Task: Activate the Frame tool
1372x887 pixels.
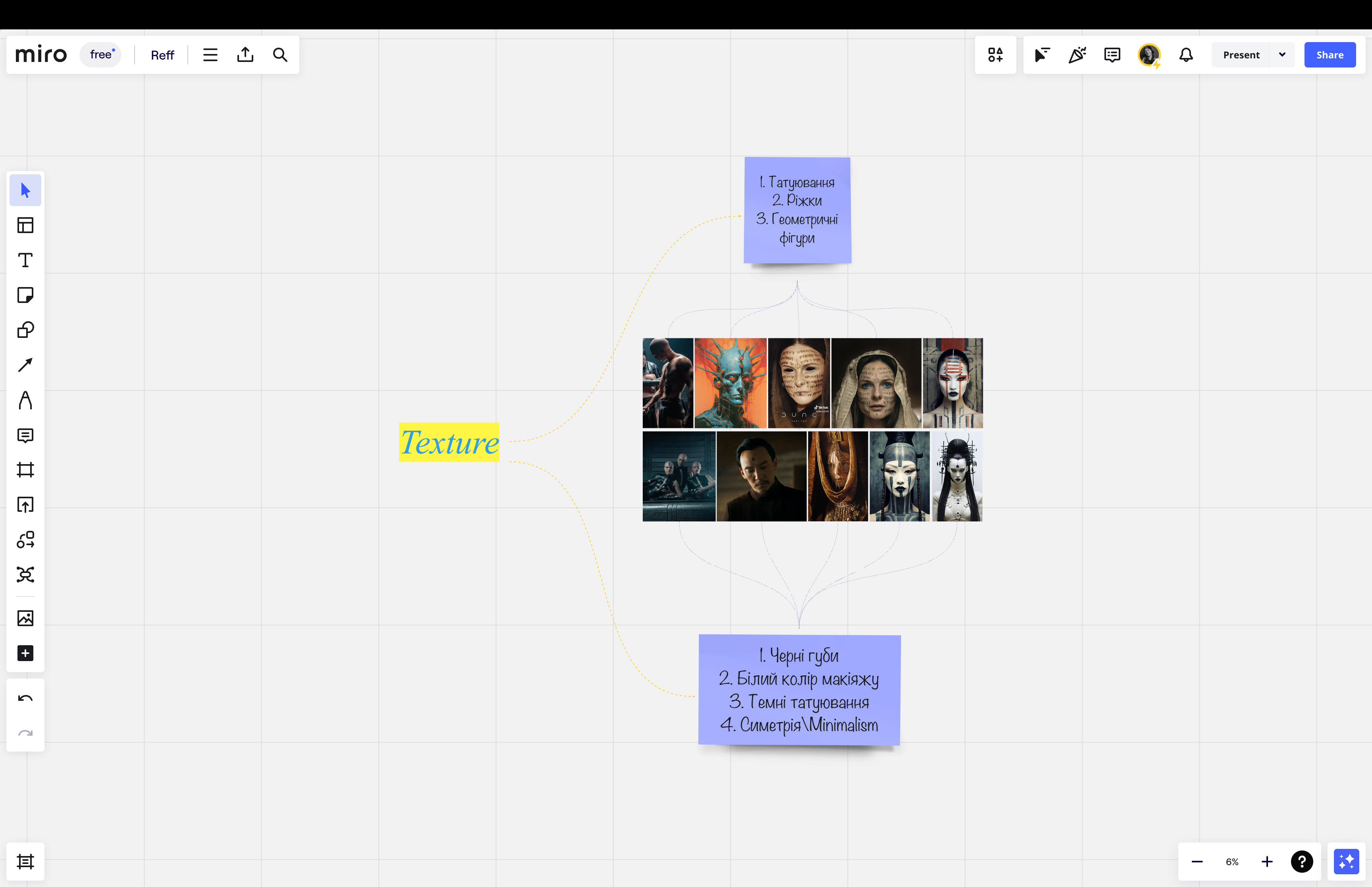Action: pyautogui.click(x=25, y=470)
